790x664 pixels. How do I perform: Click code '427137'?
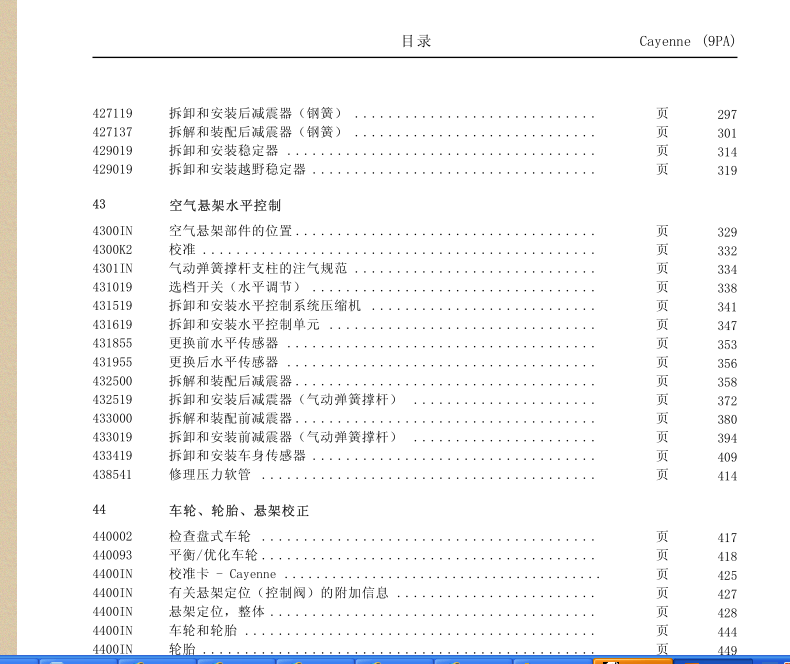[112, 132]
